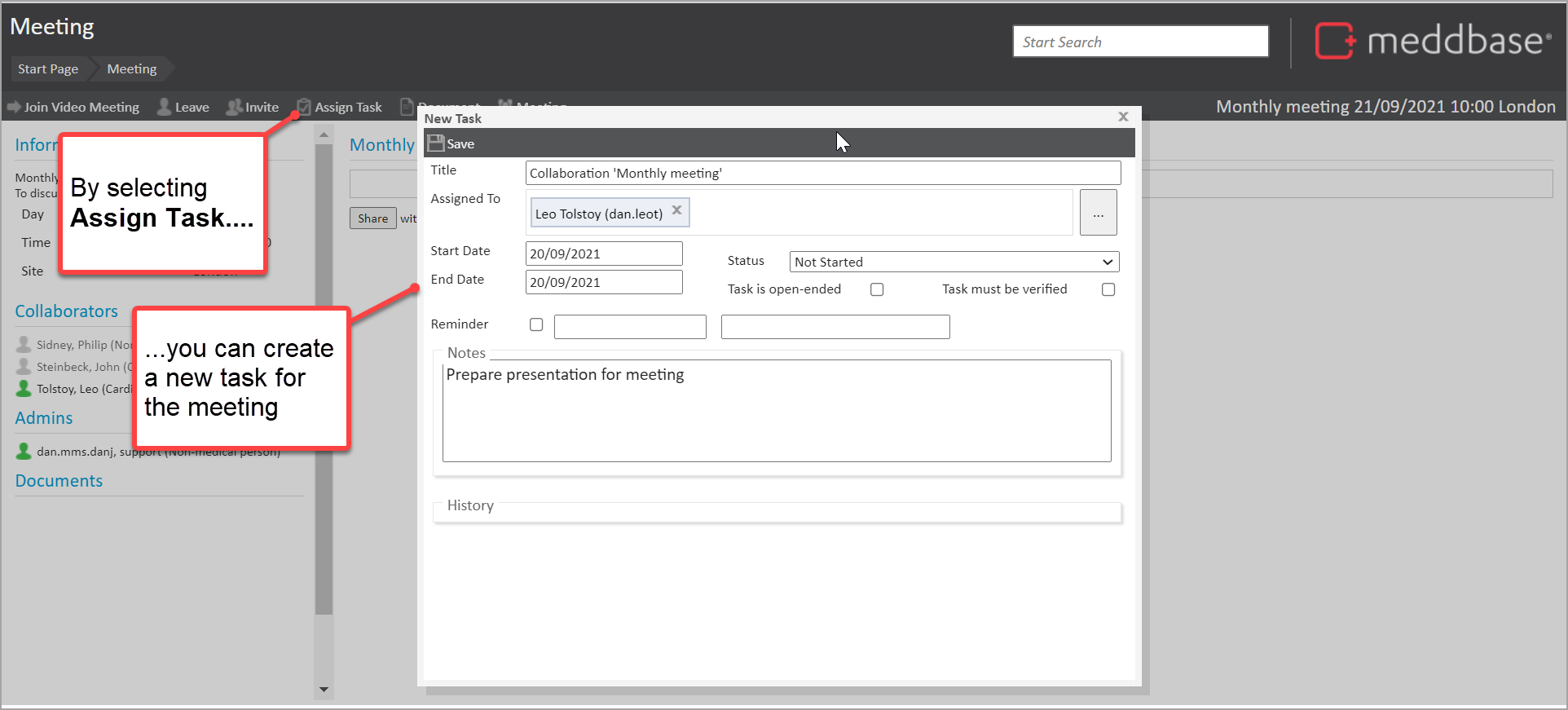Click the Assign Task clipboard icon
Screen dimensions: 1568x710
click(304, 107)
